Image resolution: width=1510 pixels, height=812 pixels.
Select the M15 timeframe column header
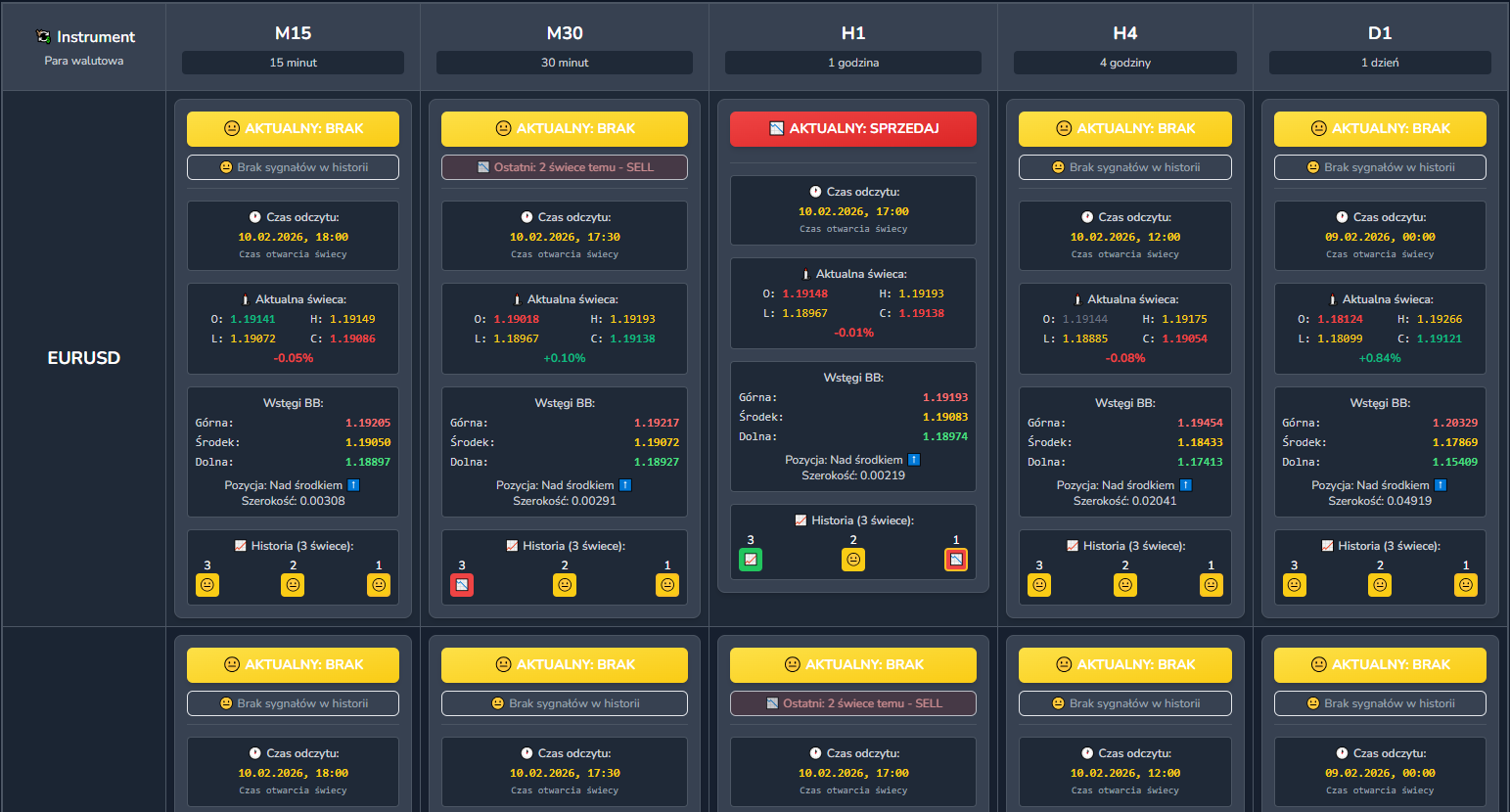293,33
